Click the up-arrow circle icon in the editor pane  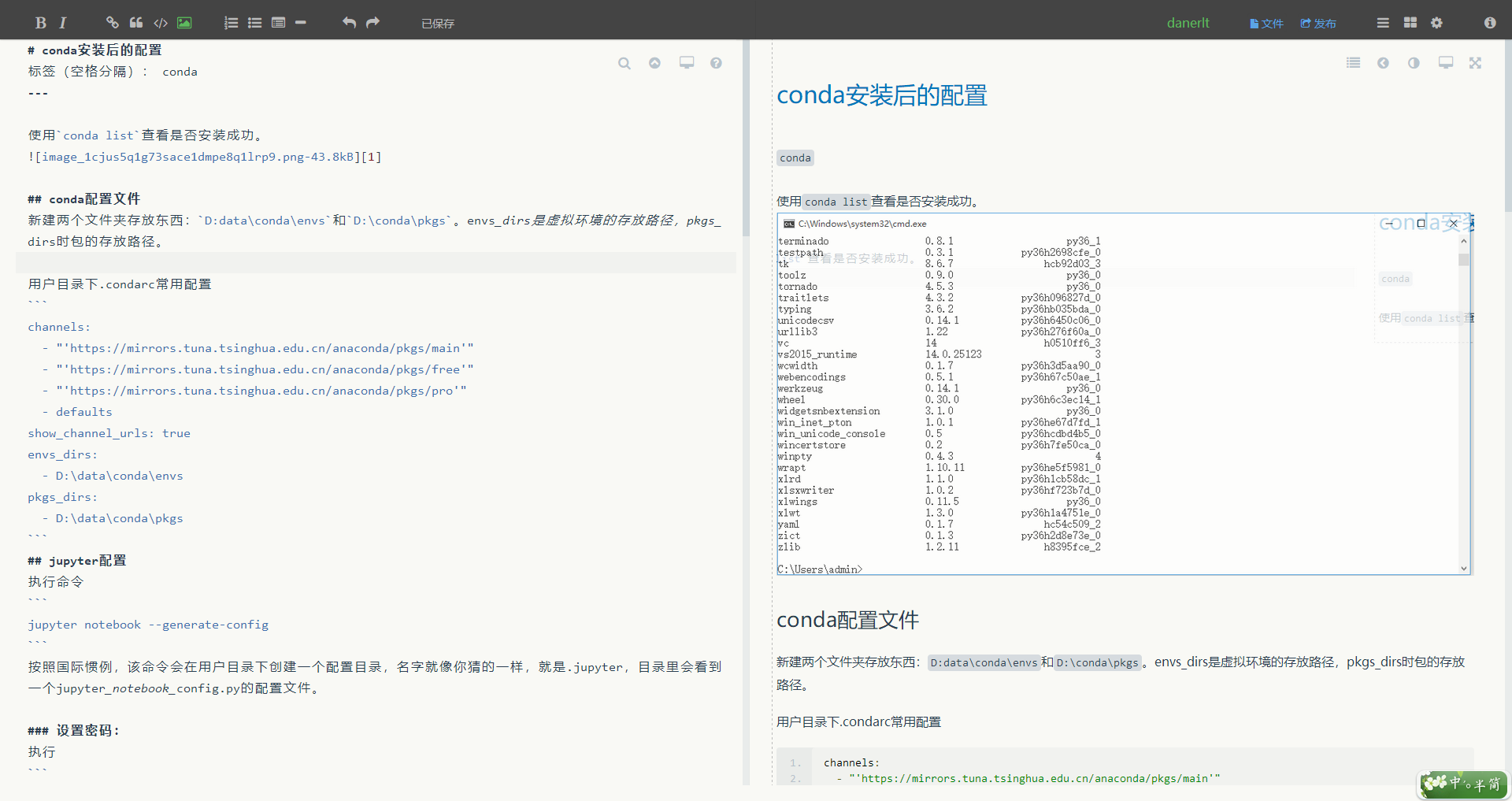[x=654, y=63]
